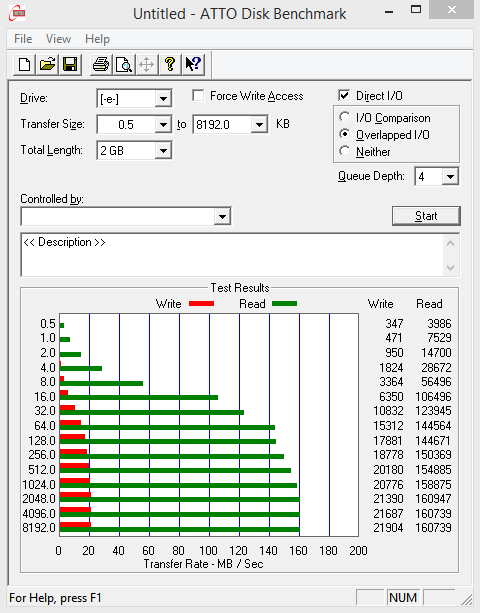Image resolution: width=480 pixels, height=613 pixels.
Task: Click the New document toolbar icon
Action: click(24, 64)
